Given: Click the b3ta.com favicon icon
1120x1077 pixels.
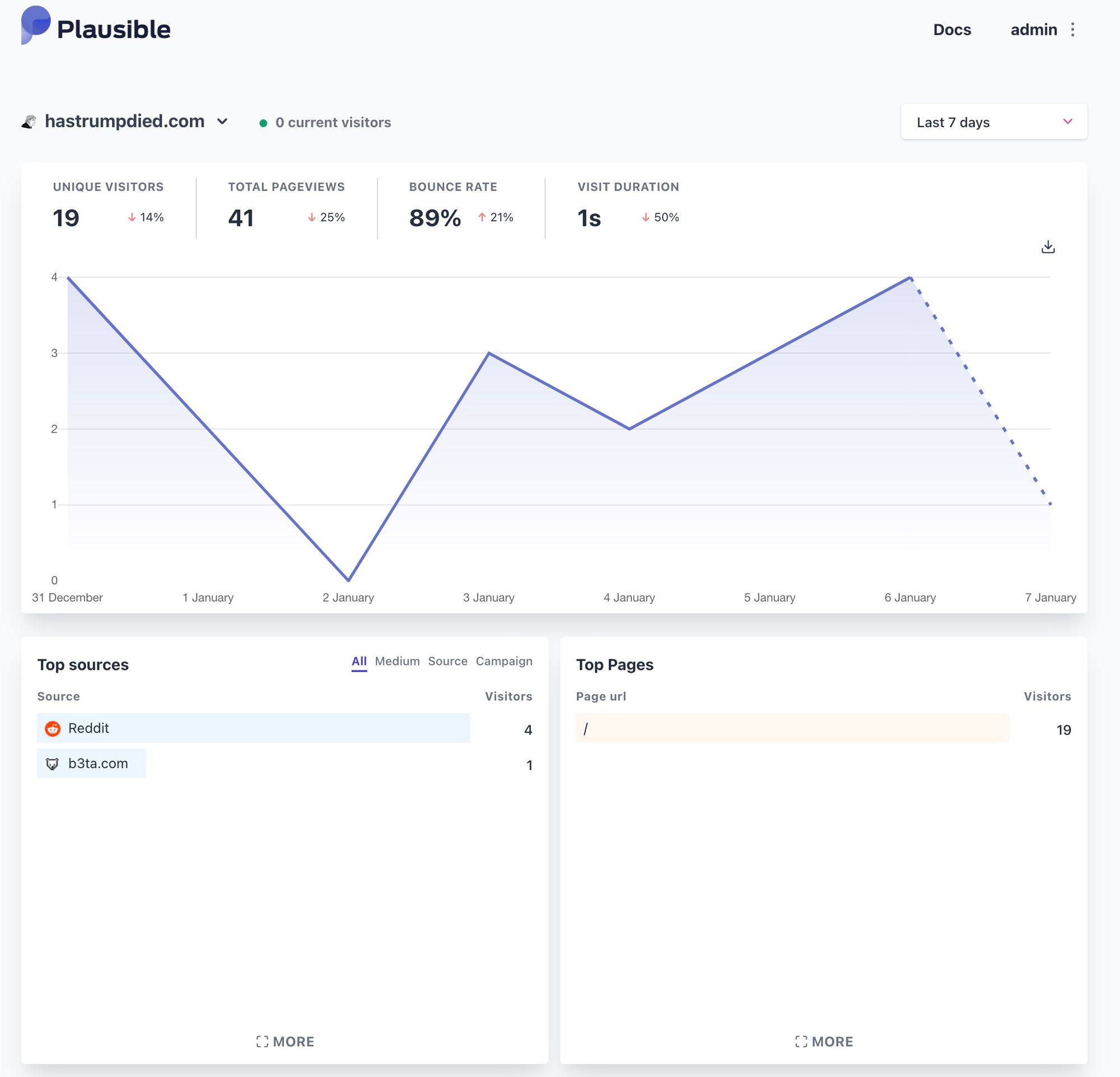Looking at the screenshot, I should click(53, 764).
